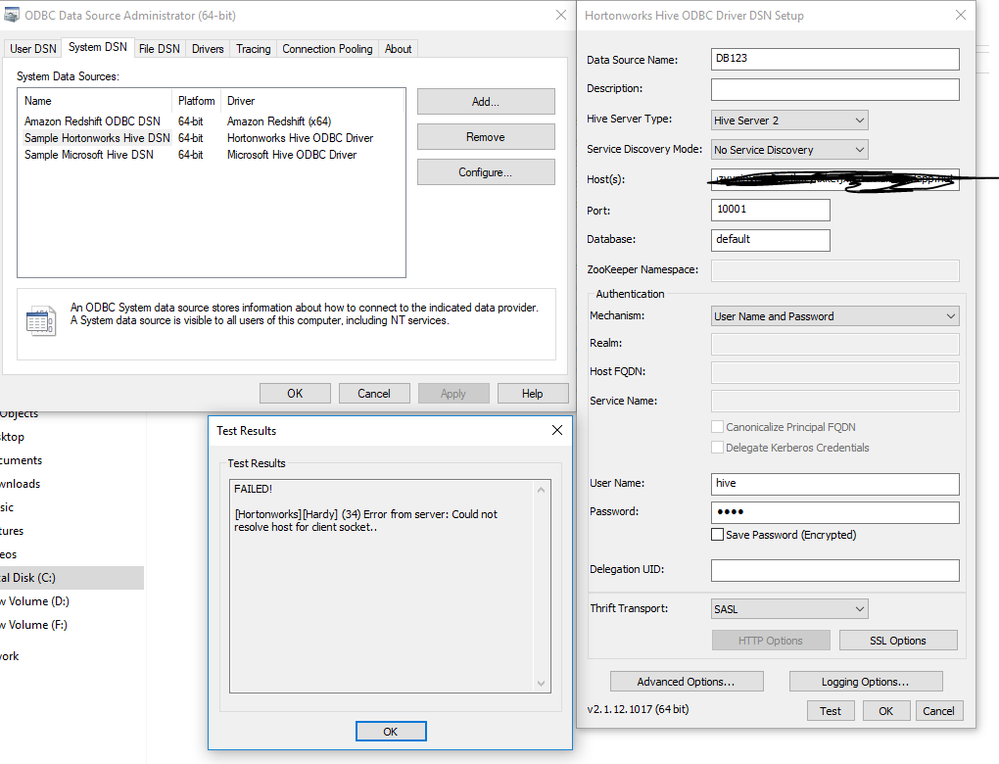Open Logging Options...

tap(866, 681)
